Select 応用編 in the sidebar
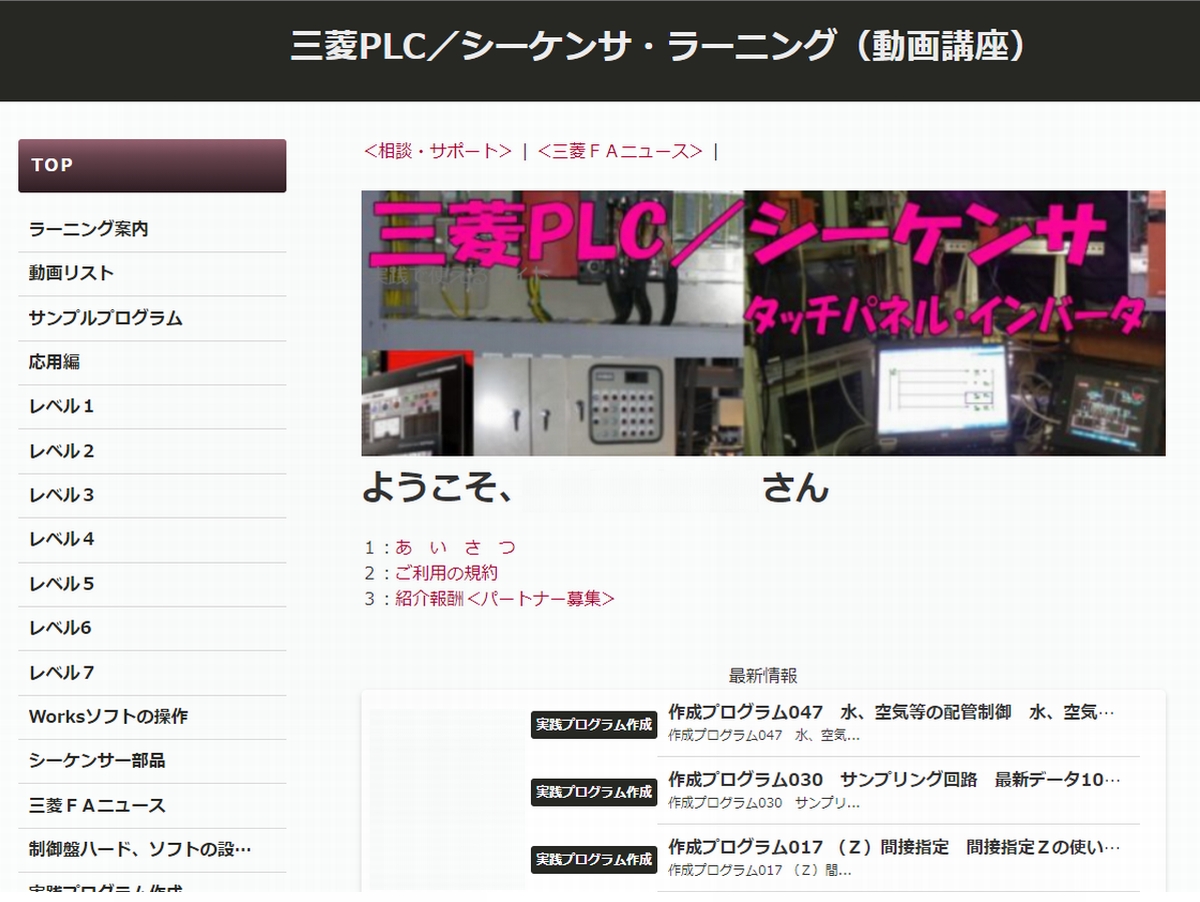The image size is (1200, 902). coord(152,362)
